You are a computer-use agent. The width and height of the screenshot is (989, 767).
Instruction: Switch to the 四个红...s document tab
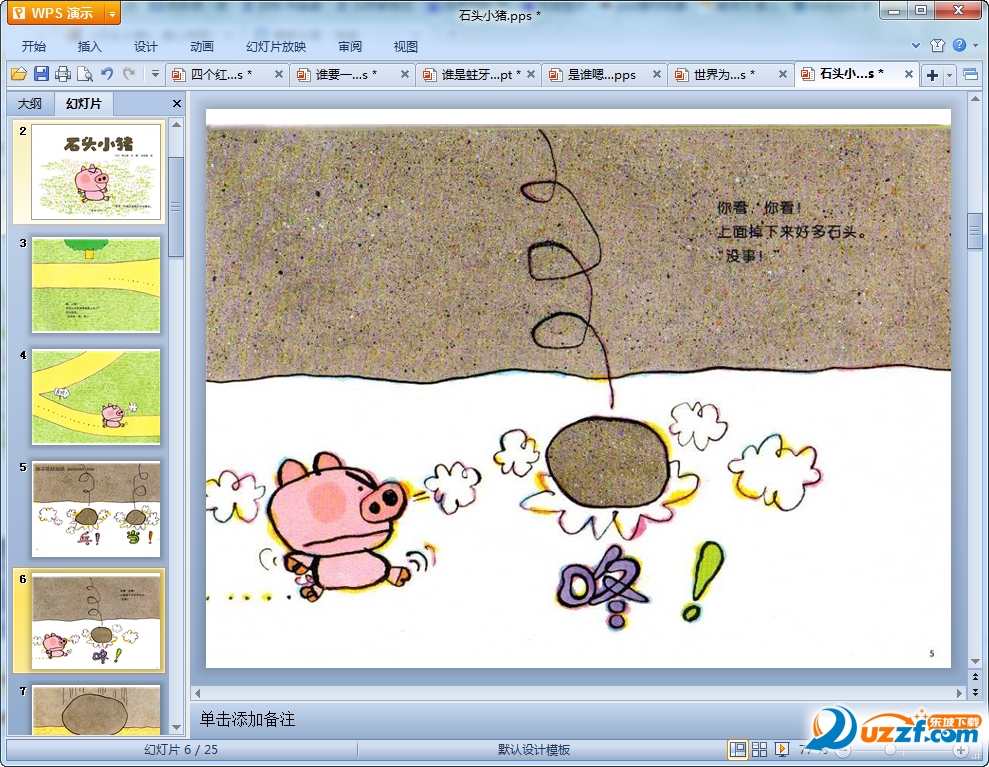pyautogui.click(x=221, y=74)
